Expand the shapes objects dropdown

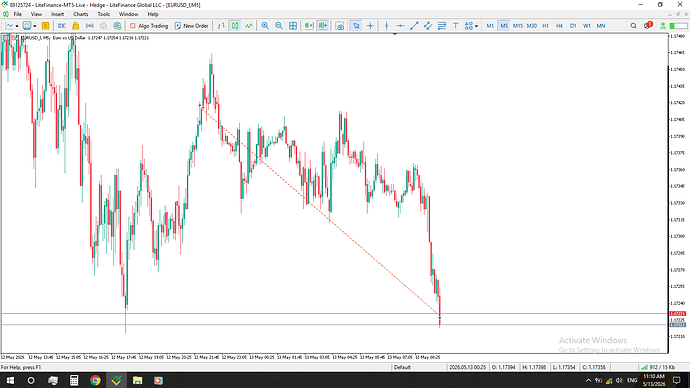click(476, 26)
